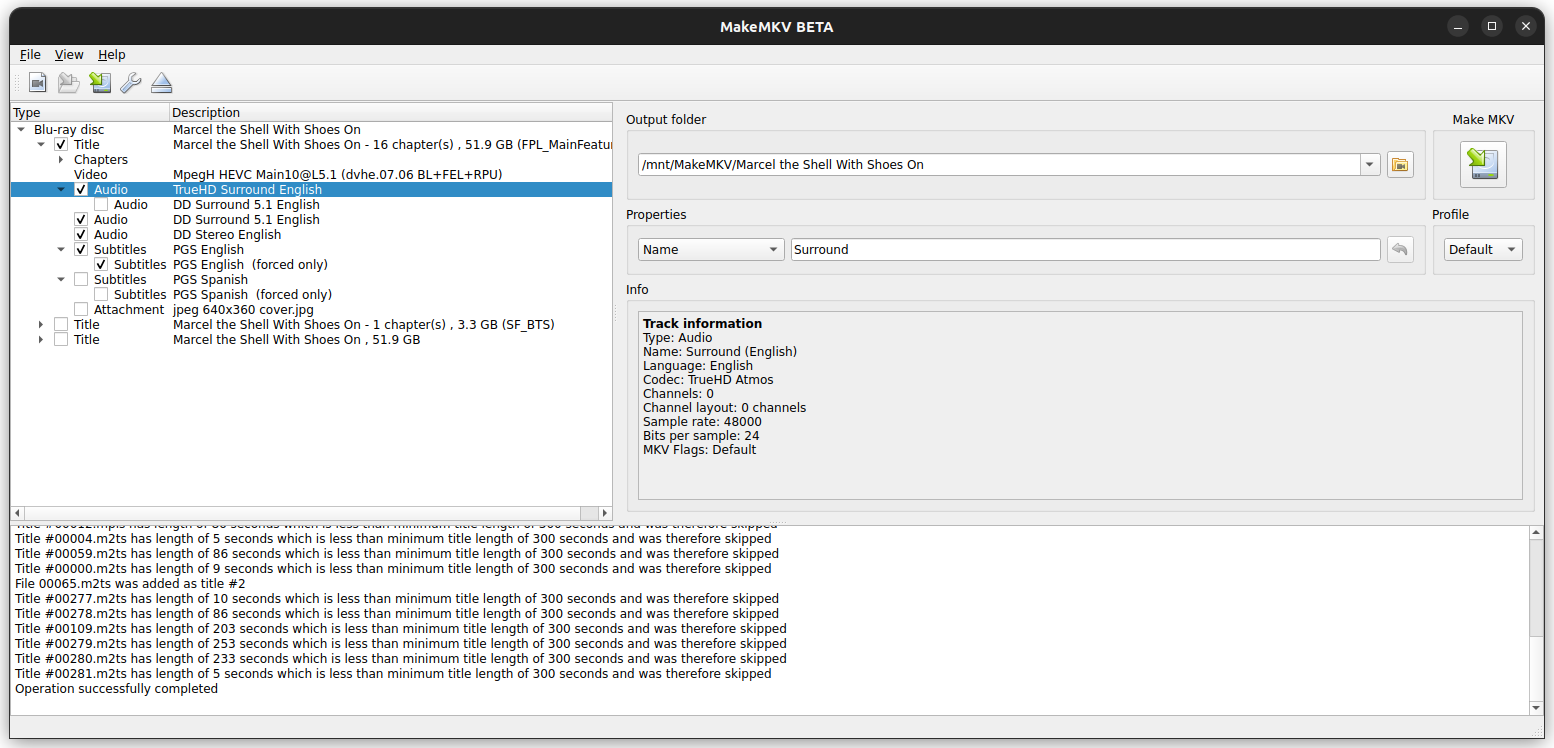
Task: Check the SF_BTS 3.3 GB title checkbox
Action: click(x=61, y=325)
